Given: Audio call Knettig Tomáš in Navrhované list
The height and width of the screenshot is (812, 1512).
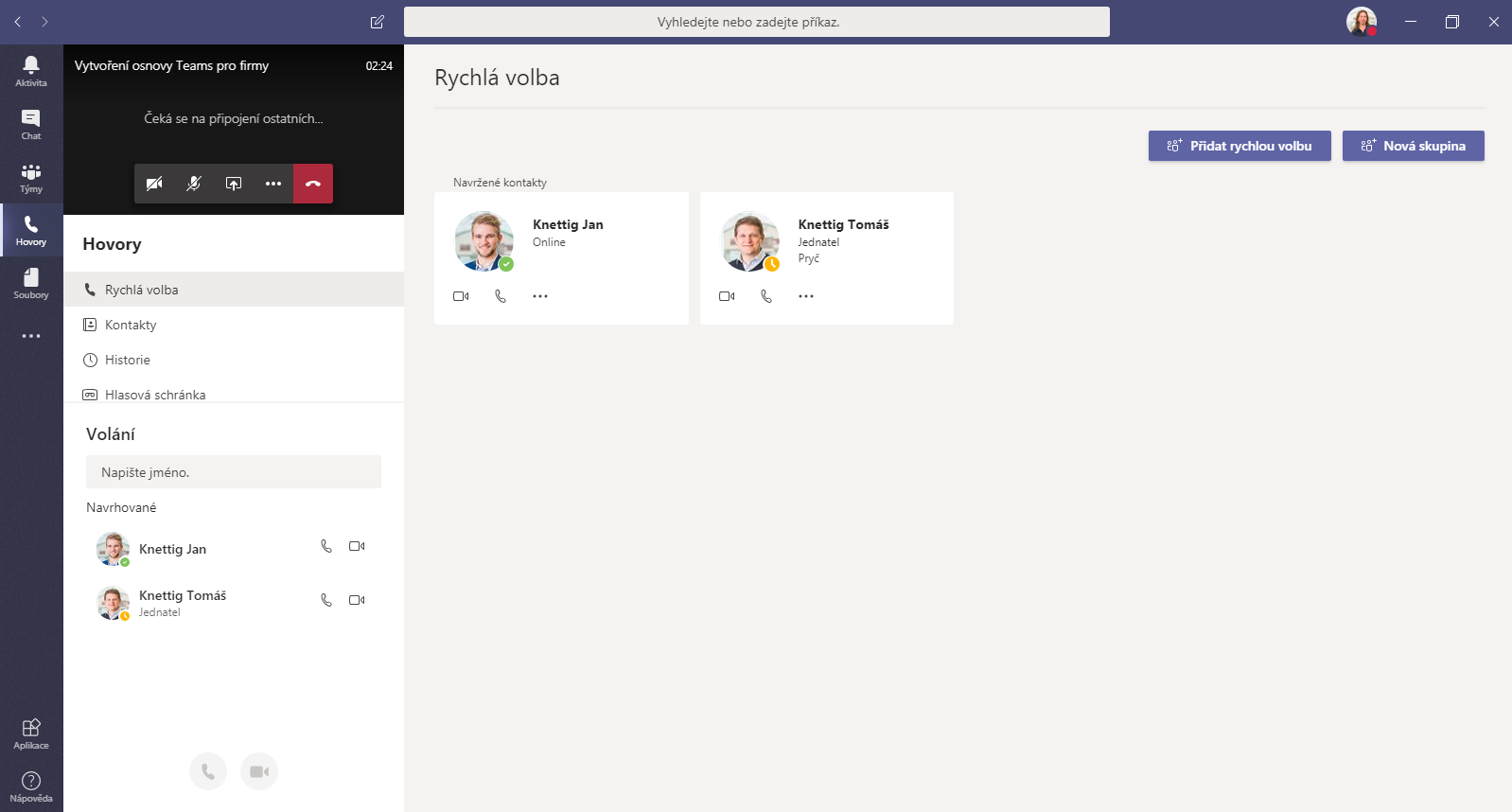Looking at the screenshot, I should 326,600.
